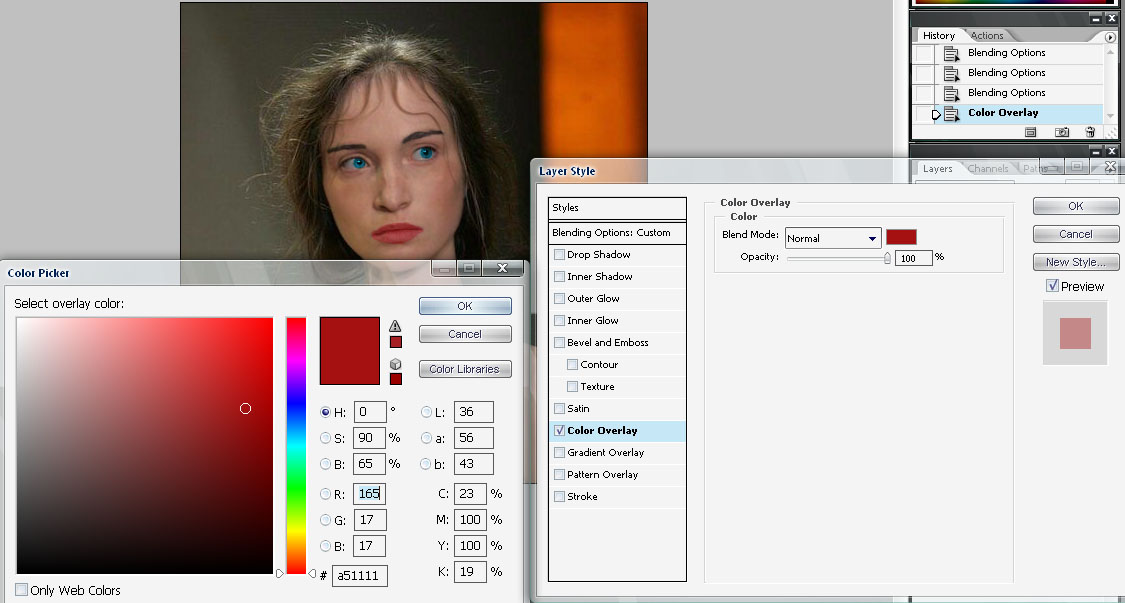The height and width of the screenshot is (603, 1125).
Task: Click OK in the Color Picker dialog
Action: click(x=465, y=306)
